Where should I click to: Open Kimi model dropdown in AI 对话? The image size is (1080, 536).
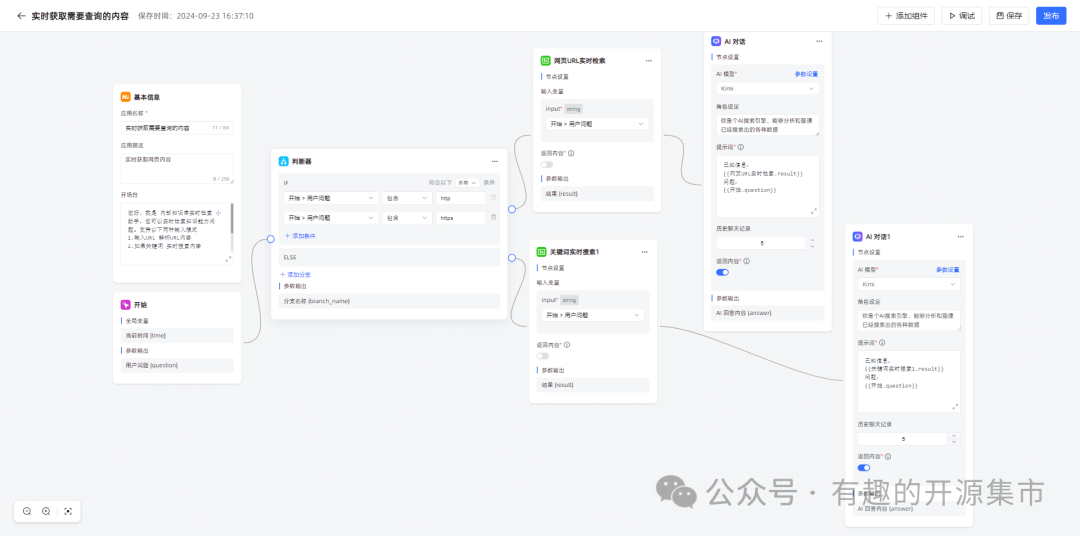(767, 88)
